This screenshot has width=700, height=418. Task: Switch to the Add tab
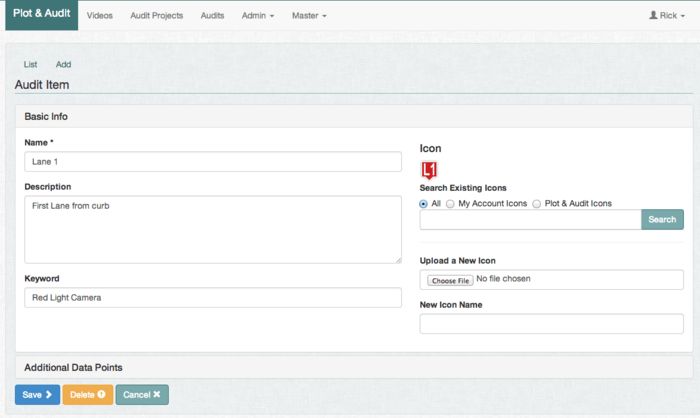pos(63,64)
